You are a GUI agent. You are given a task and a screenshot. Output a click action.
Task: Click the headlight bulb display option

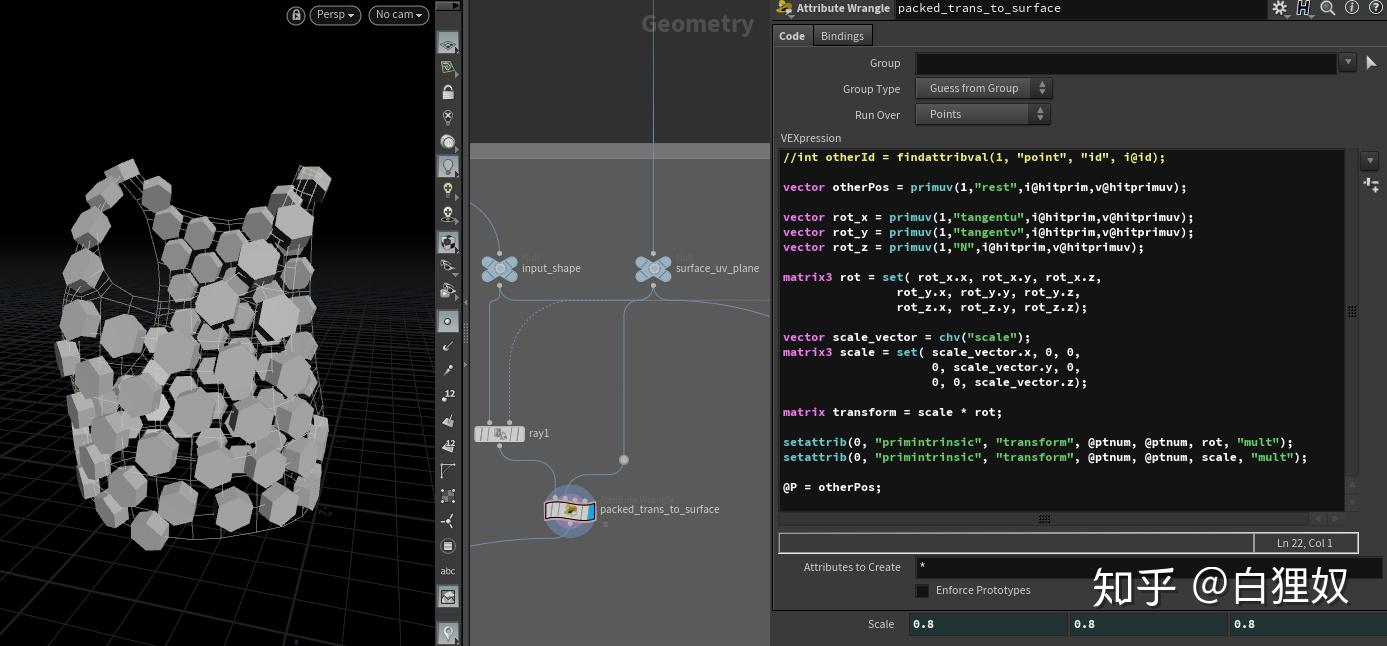coord(448,166)
